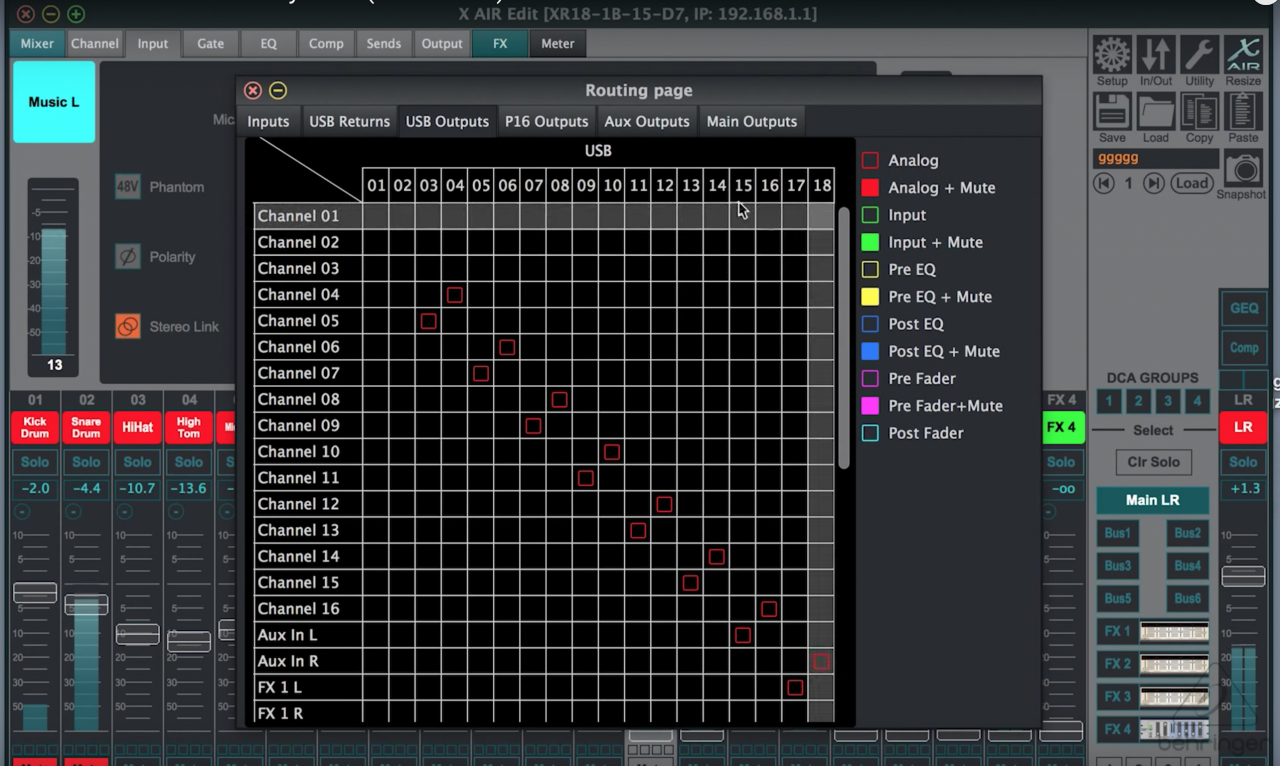Go to previous snapshot arrow

pos(1104,183)
